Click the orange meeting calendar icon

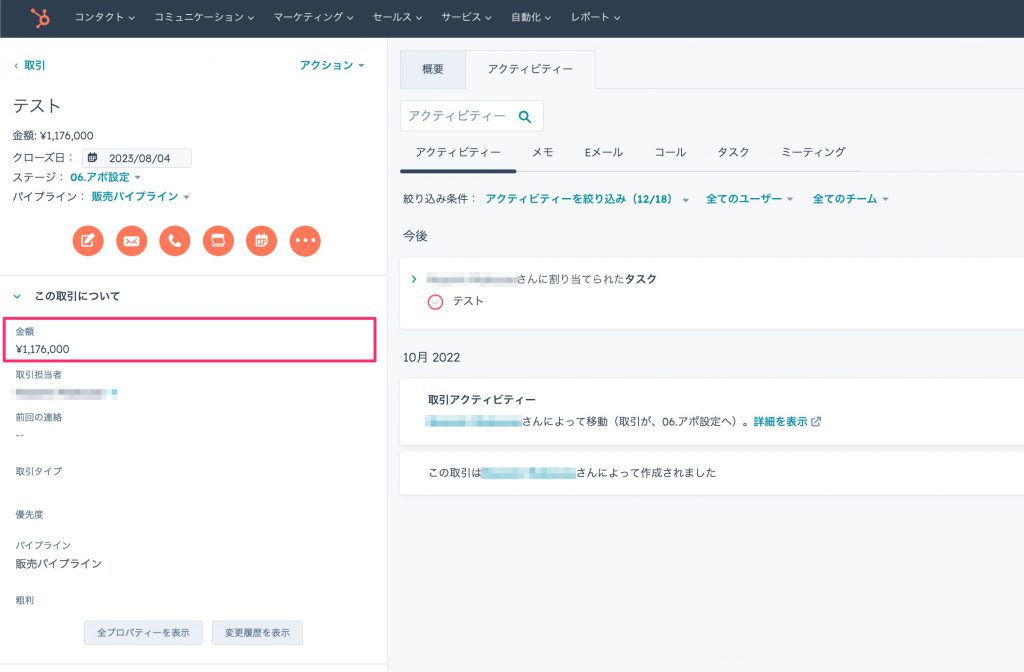tap(261, 241)
